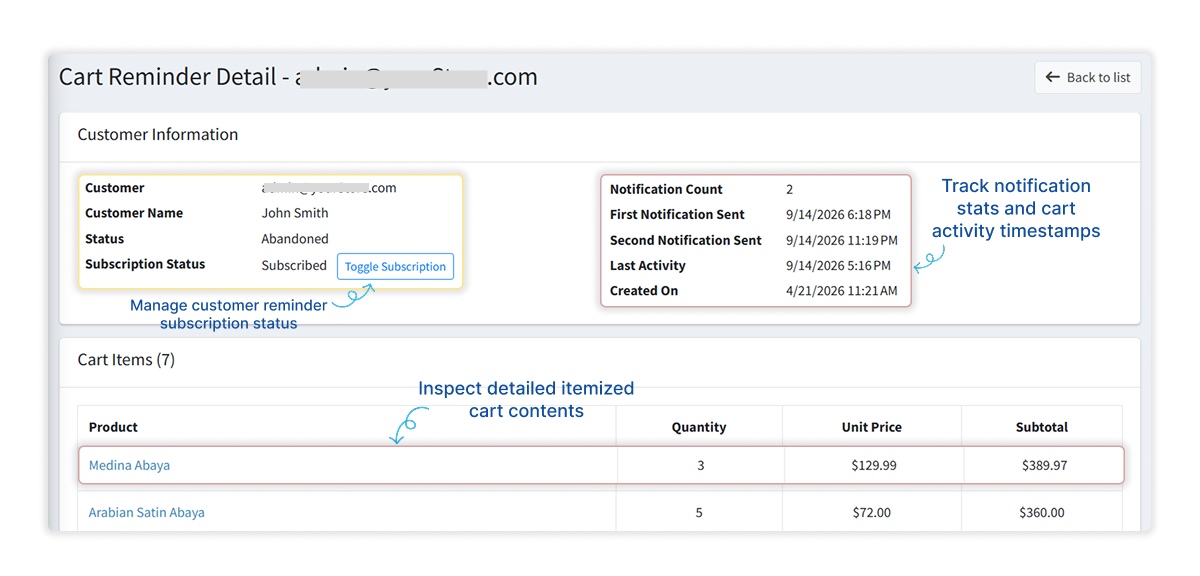The image size is (1200, 576).
Task: Click the Cart Reminder Detail page title
Action: tap(298, 77)
